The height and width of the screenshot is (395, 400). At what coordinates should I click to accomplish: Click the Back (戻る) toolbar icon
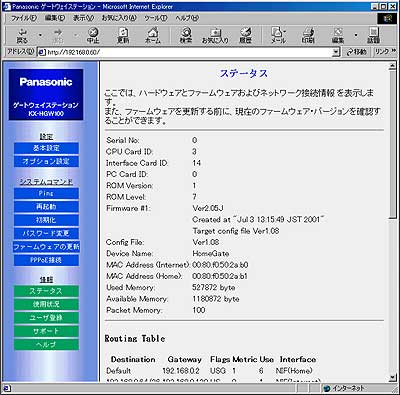point(22,36)
